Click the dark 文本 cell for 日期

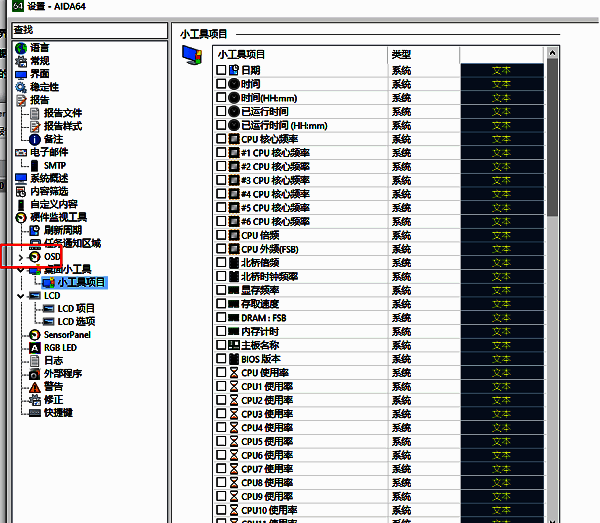(x=501, y=71)
